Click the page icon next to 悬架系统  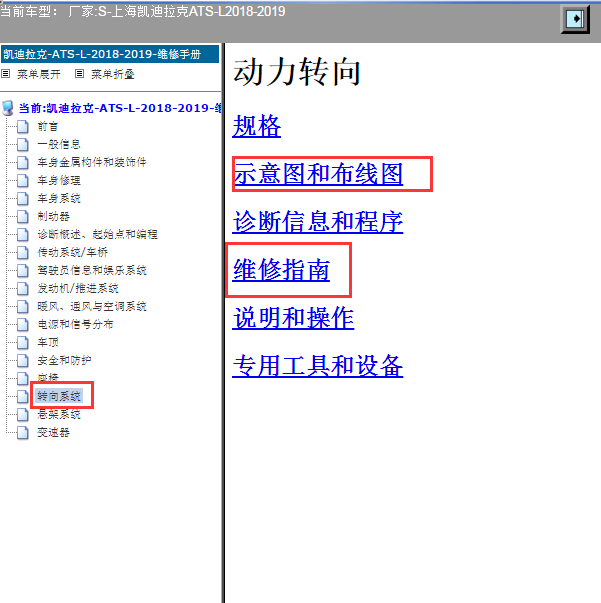(23, 414)
